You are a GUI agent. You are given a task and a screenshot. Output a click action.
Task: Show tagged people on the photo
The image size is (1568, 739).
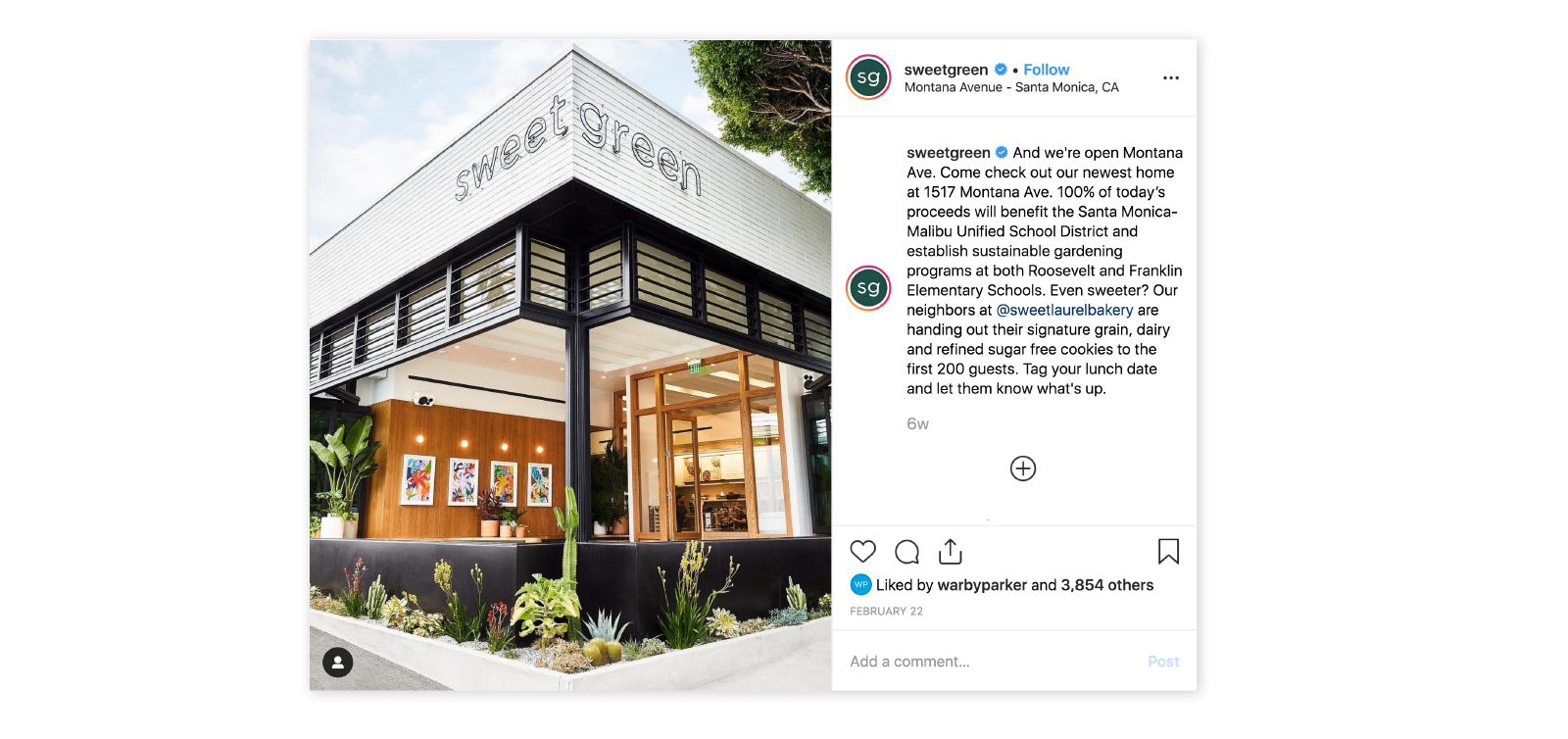(x=338, y=663)
